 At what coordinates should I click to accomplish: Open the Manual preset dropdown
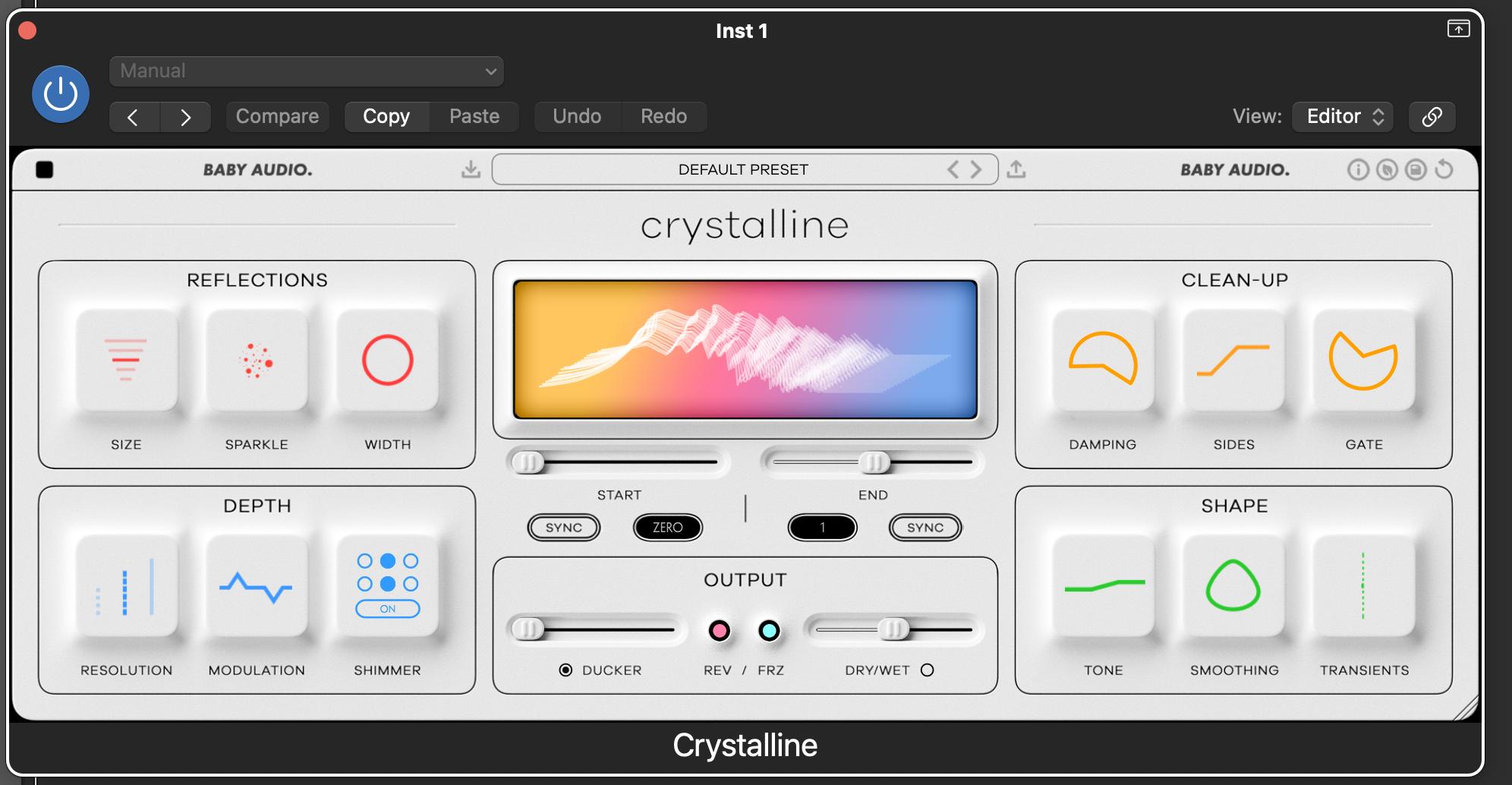tap(307, 71)
